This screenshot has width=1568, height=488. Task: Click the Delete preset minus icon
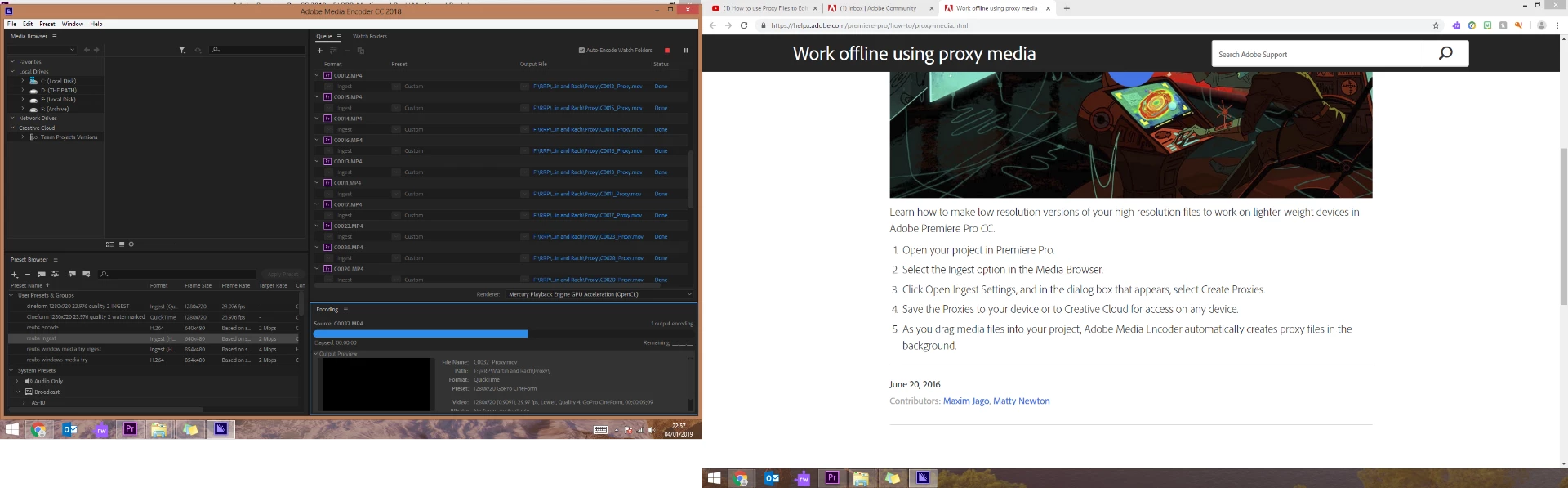tap(27, 274)
